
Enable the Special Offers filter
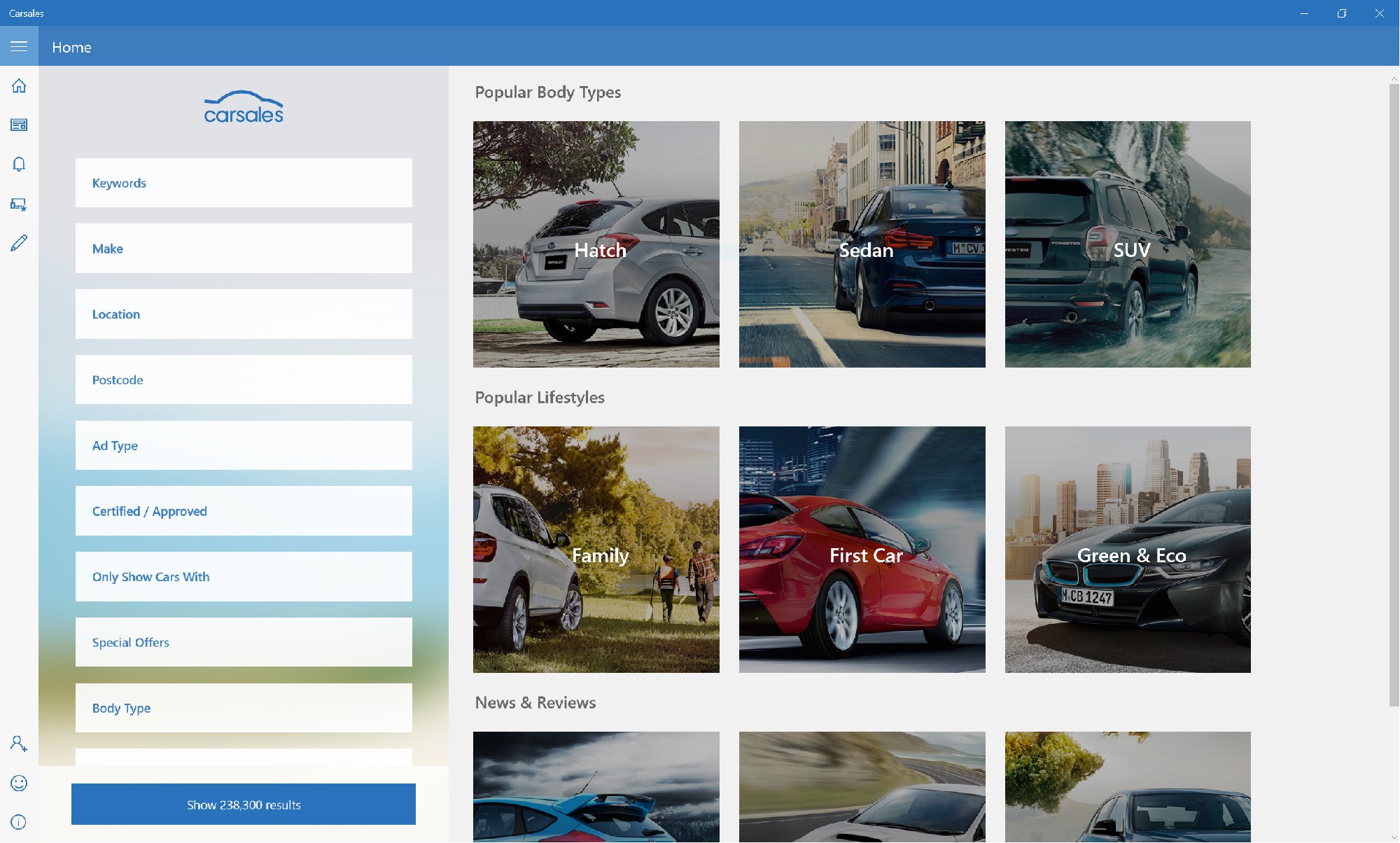click(x=243, y=642)
